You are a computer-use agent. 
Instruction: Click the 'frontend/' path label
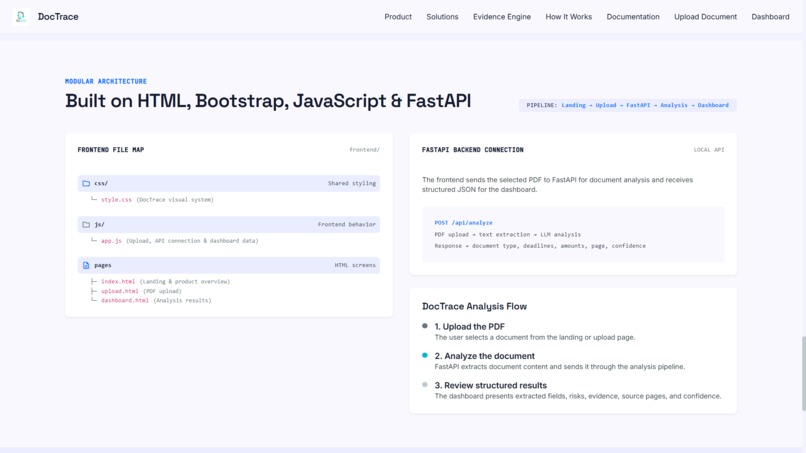point(364,150)
